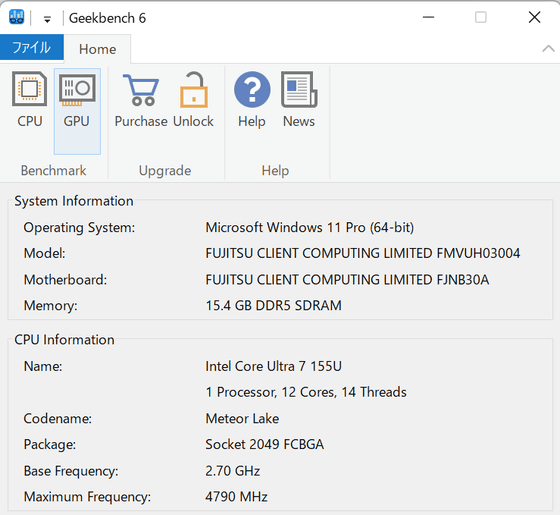Open quick access toolbar dropdown arrow
Image resolution: width=560 pixels, height=515 pixels.
[47, 19]
